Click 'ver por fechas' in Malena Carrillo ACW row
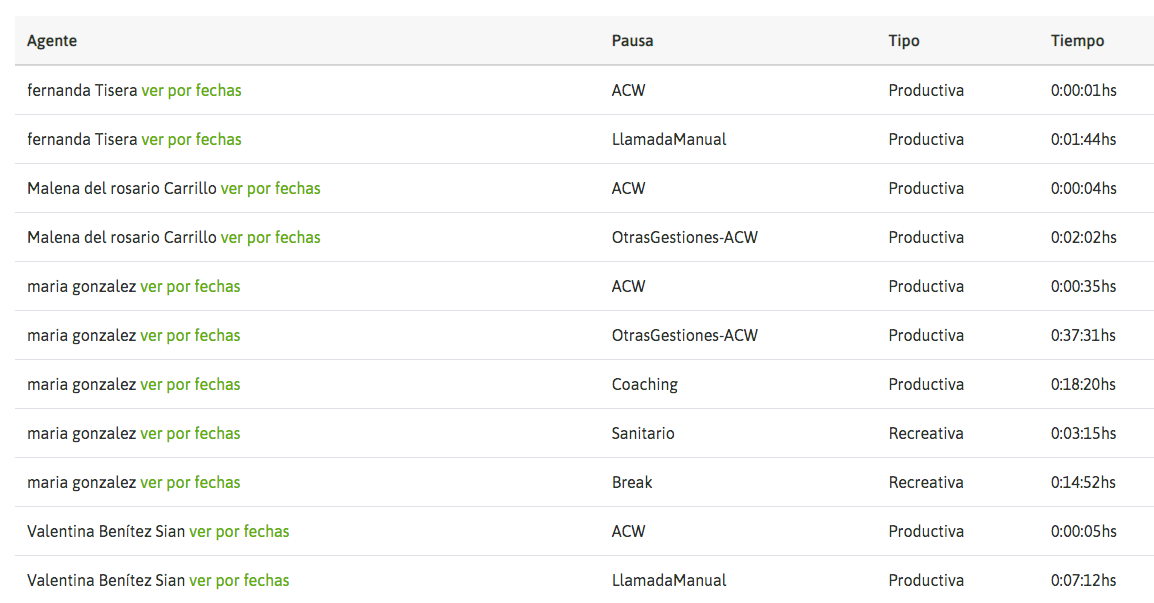Screen dimensions: 1154x603 pos(270,188)
